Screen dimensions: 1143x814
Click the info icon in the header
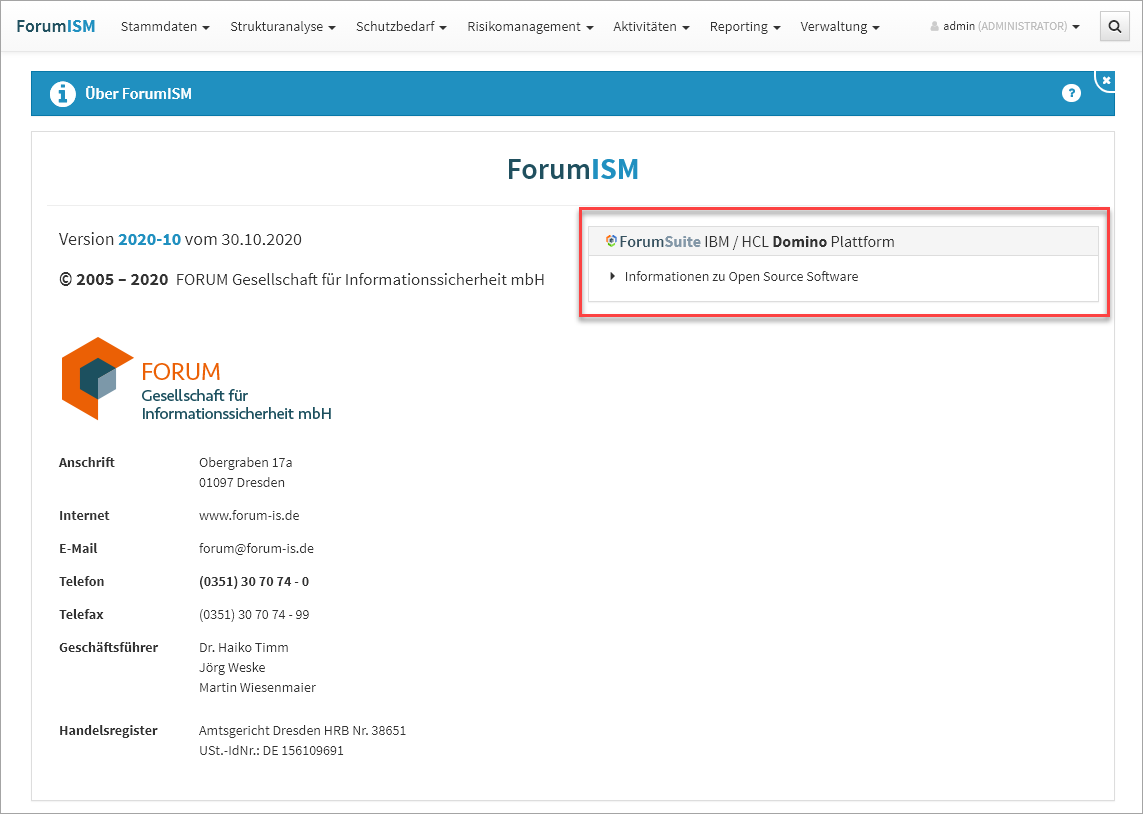(x=63, y=93)
